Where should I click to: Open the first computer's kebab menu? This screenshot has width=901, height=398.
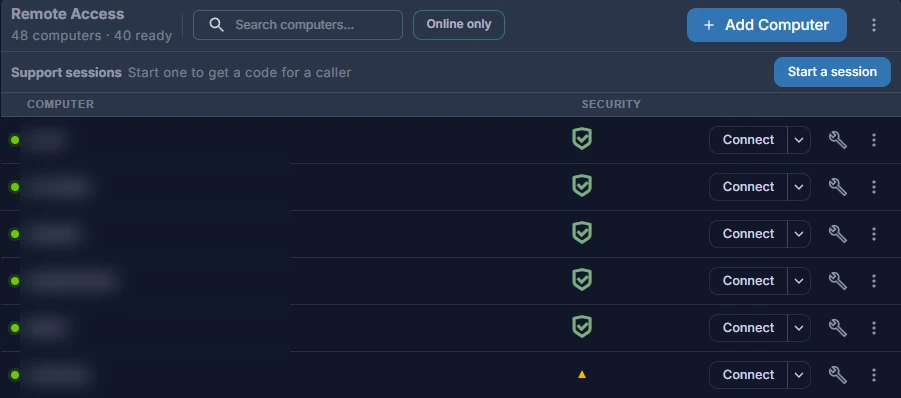[873, 140]
